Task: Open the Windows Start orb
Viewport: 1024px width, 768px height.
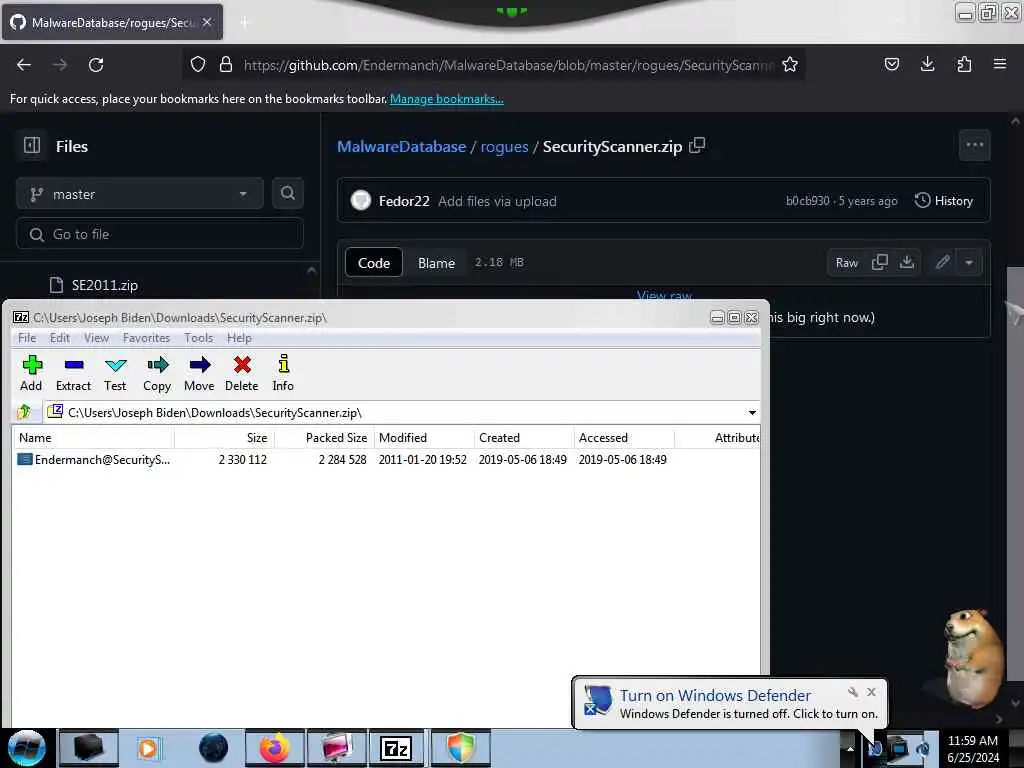Action: pyautogui.click(x=26, y=748)
